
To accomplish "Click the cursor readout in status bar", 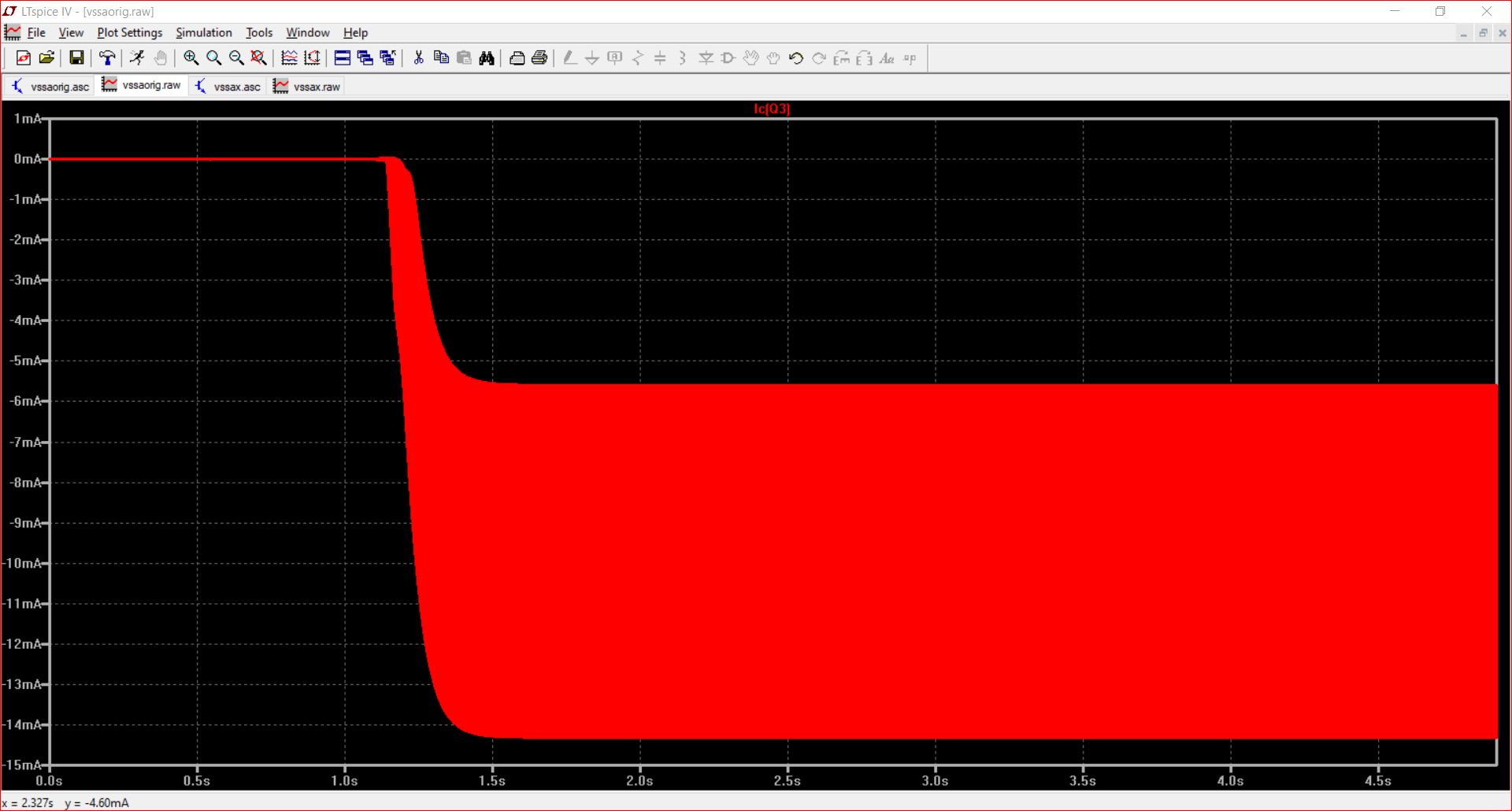I will [66, 802].
